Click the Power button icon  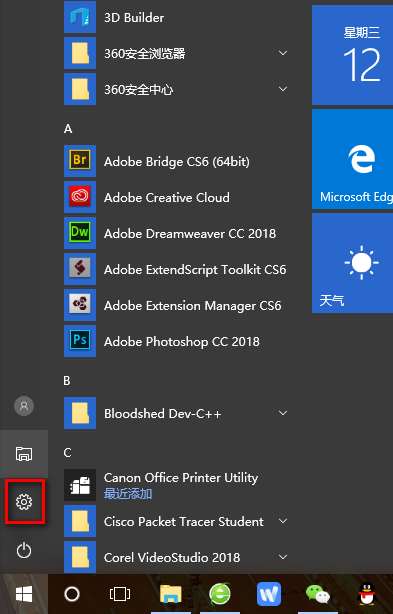point(24,550)
